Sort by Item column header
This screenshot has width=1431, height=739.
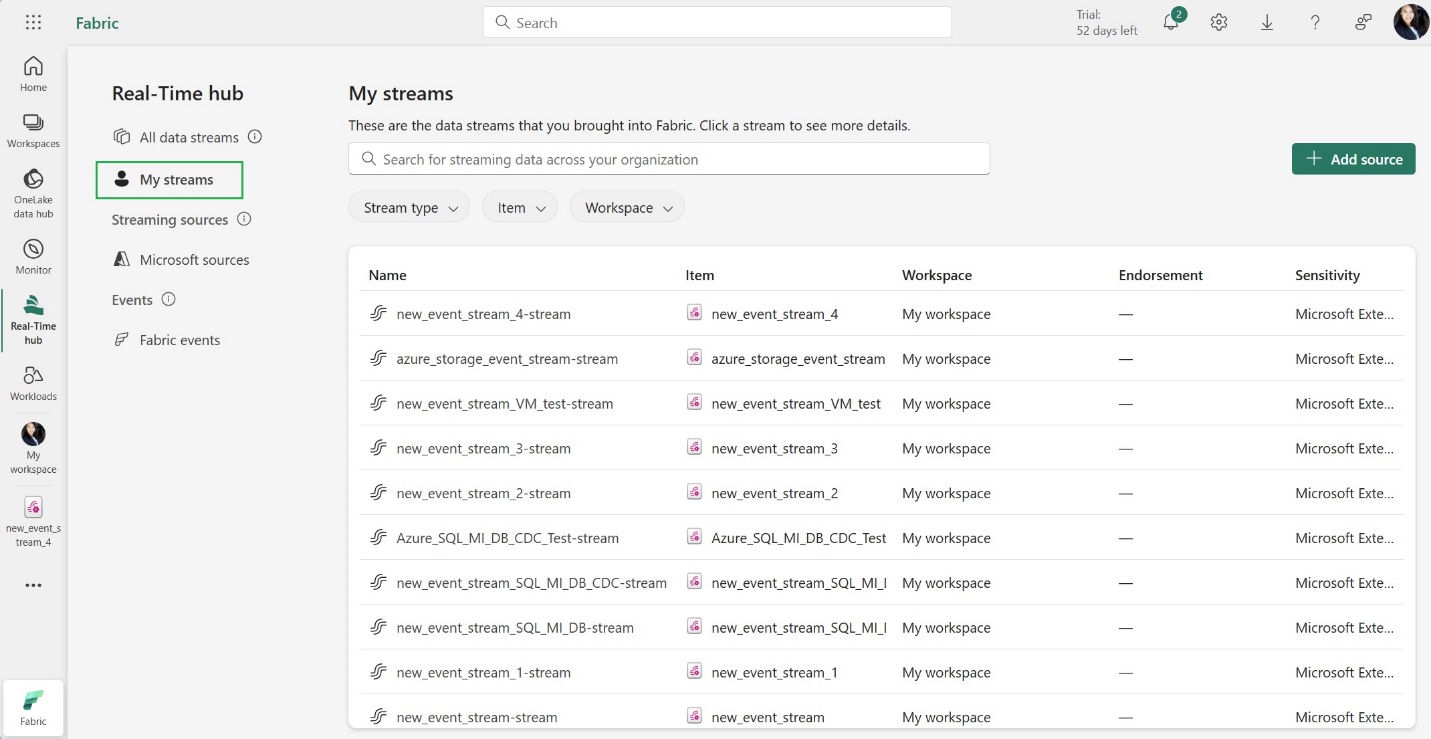point(700,275)
